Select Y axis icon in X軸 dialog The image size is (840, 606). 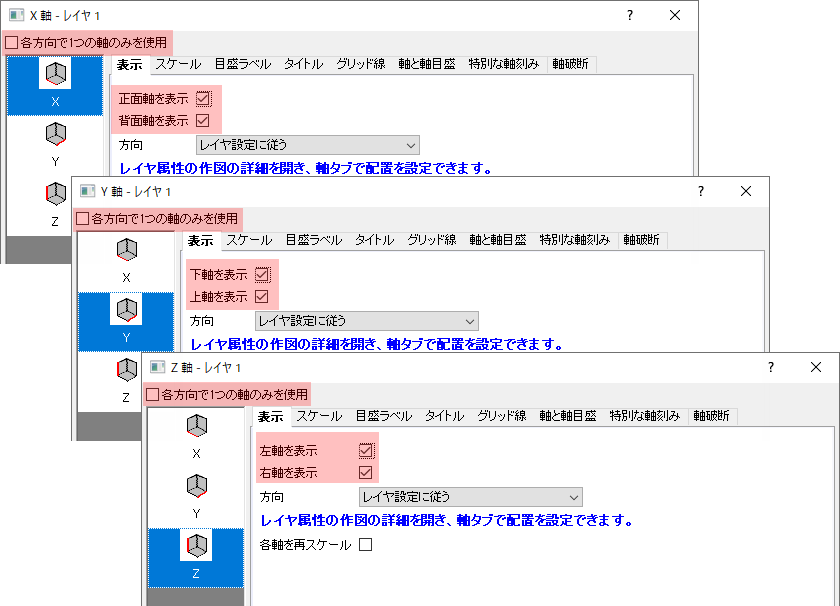coord(55,134)
